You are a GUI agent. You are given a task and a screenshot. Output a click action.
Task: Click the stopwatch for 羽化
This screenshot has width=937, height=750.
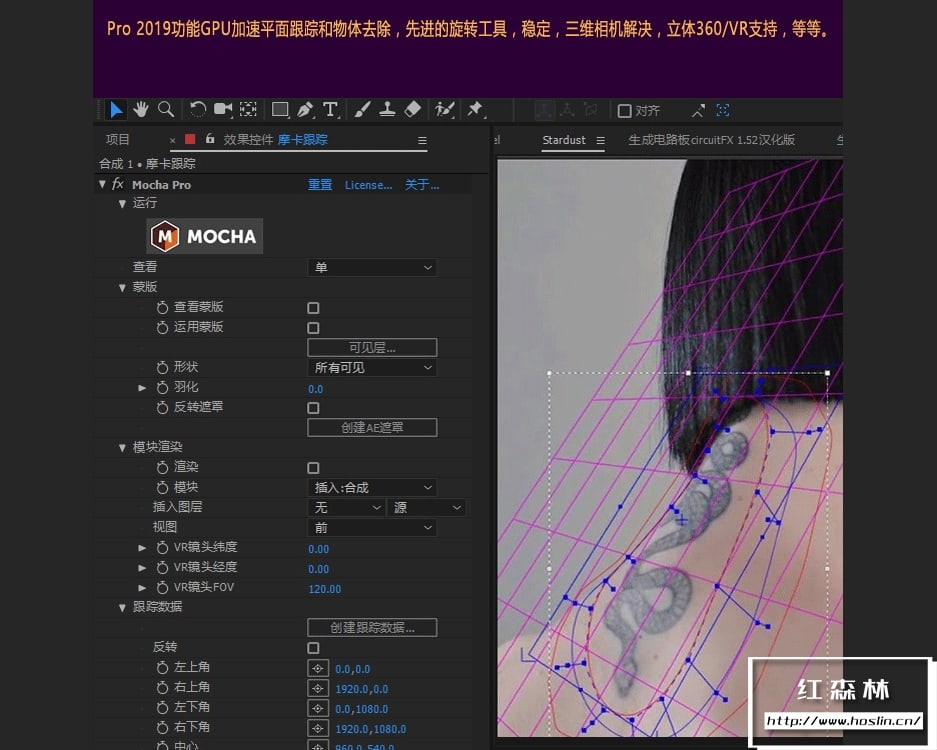pyautogui.click(x=162, y=387)
